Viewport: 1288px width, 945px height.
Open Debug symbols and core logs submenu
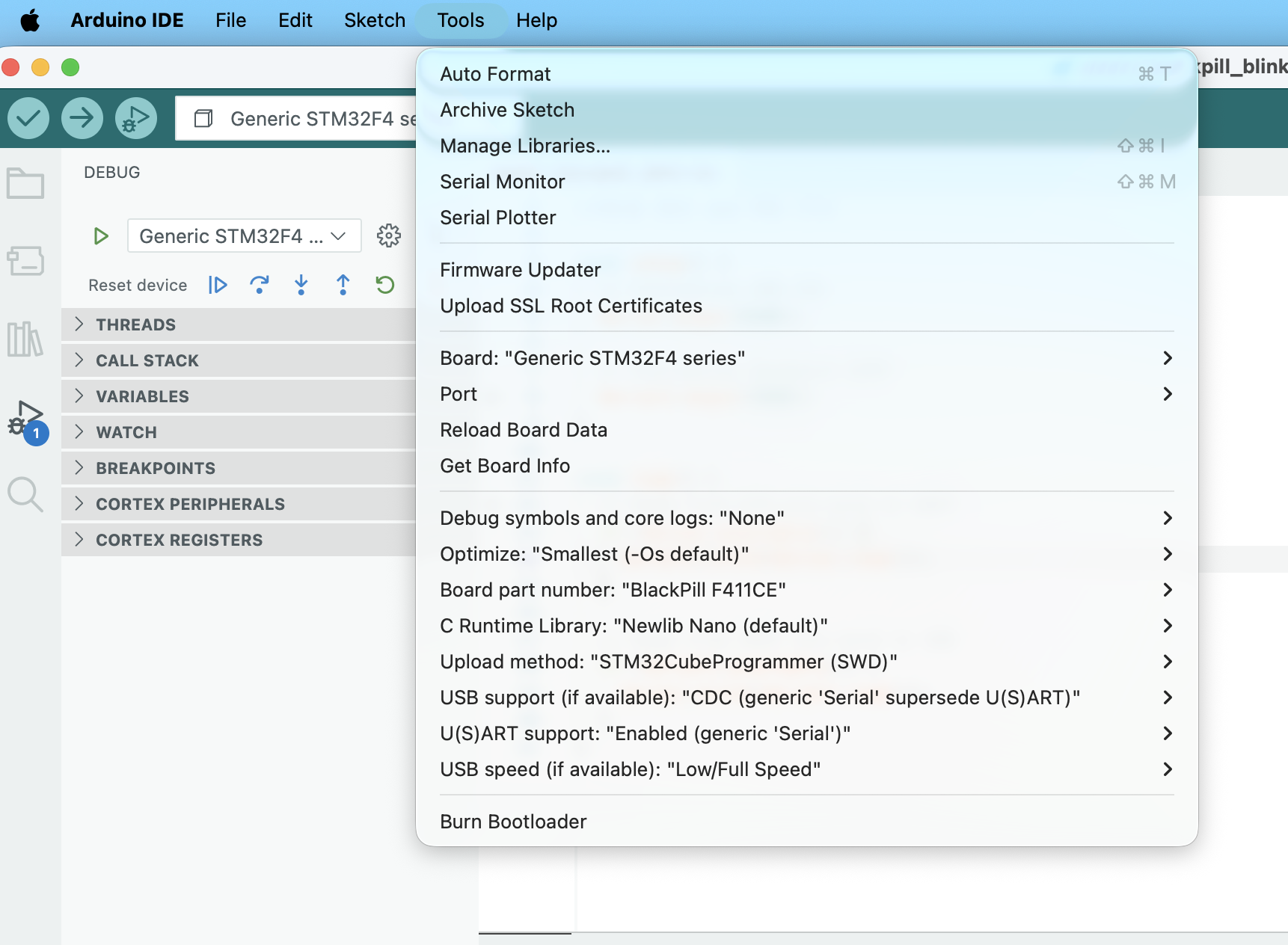click(807, 518)
